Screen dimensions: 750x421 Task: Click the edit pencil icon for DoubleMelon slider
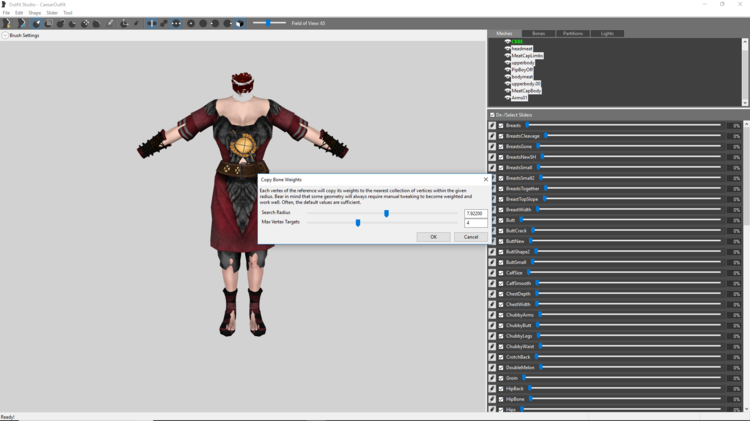click(x=492, y=367)
